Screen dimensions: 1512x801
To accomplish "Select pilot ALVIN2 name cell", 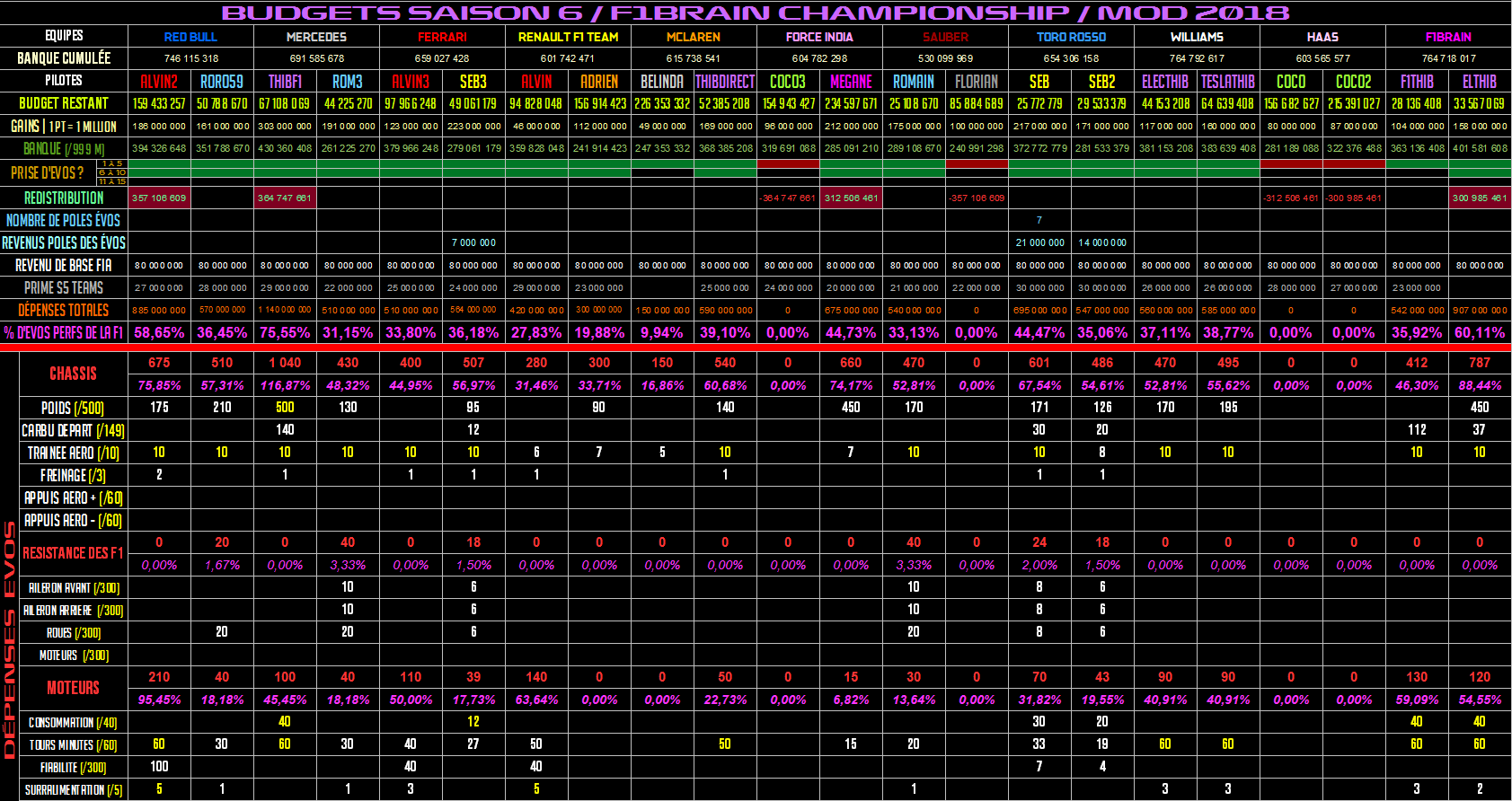I will (159, 81).
